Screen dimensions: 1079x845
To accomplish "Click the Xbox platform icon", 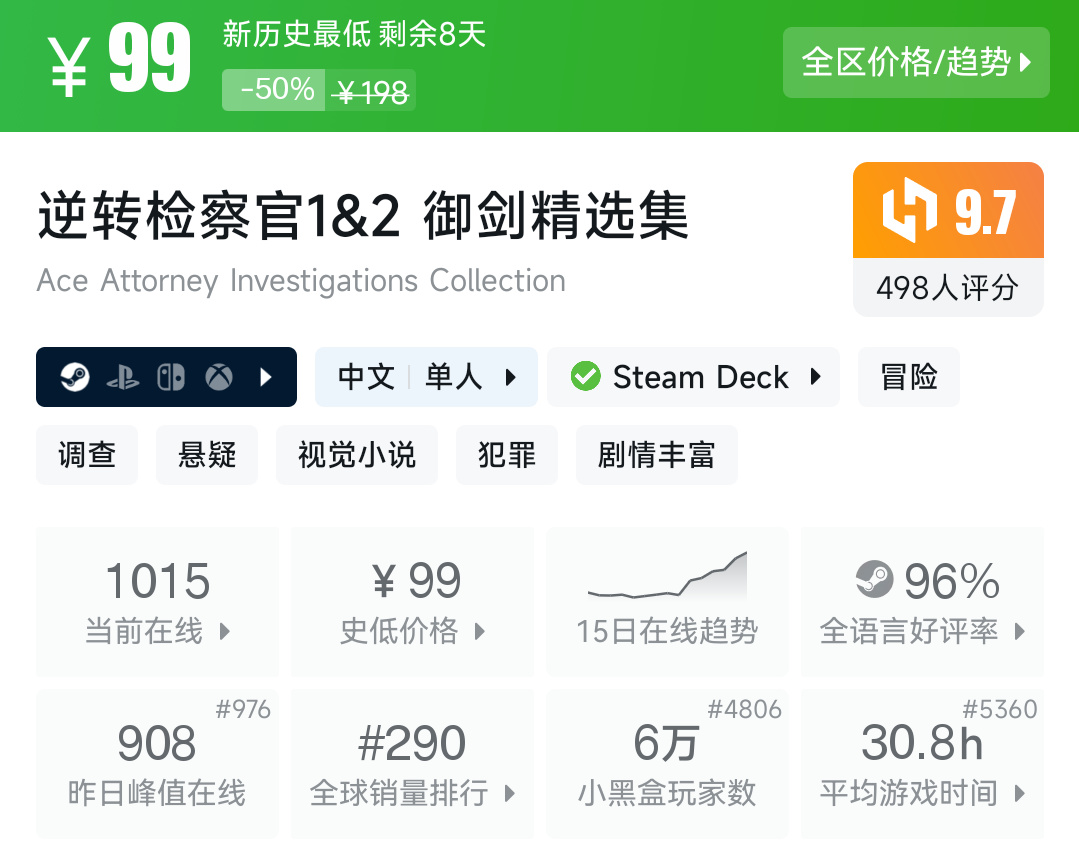I will (219, 377).
